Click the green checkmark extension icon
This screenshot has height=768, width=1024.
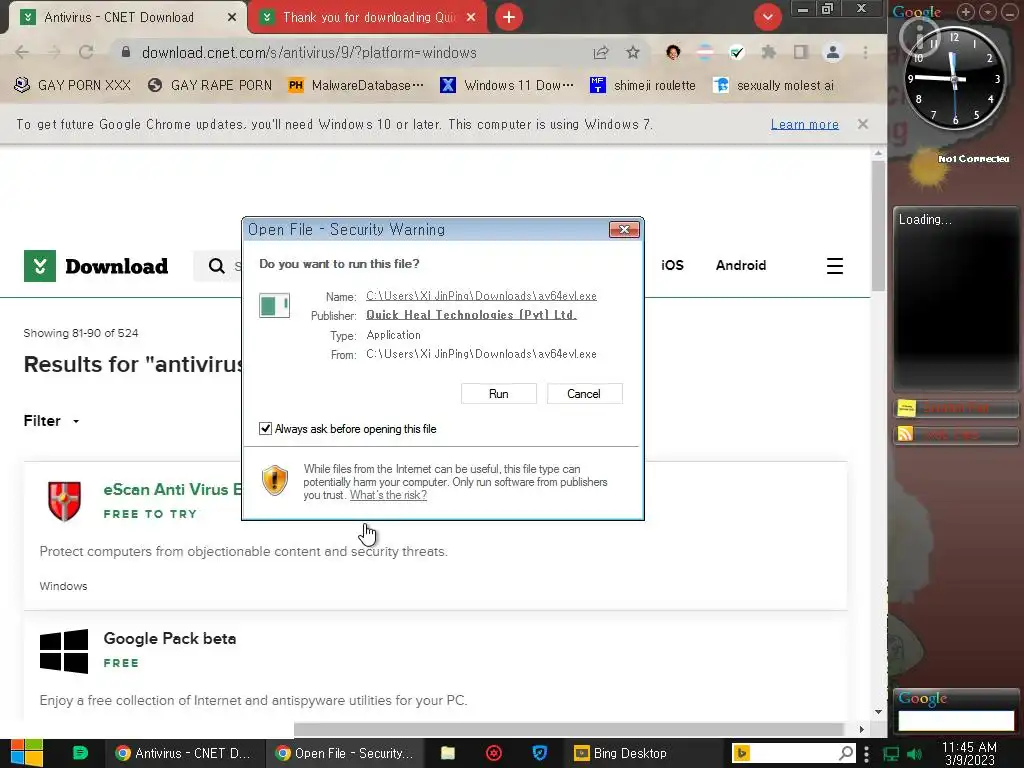[737, 52]
